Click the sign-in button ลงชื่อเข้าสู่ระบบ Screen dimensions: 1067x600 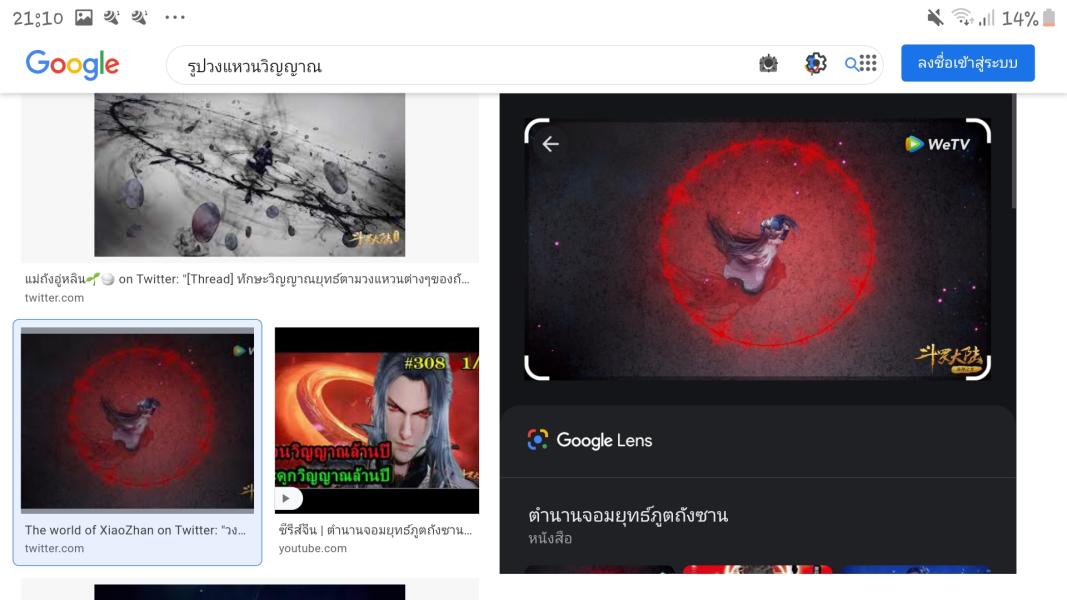click(x=968, y=63)
